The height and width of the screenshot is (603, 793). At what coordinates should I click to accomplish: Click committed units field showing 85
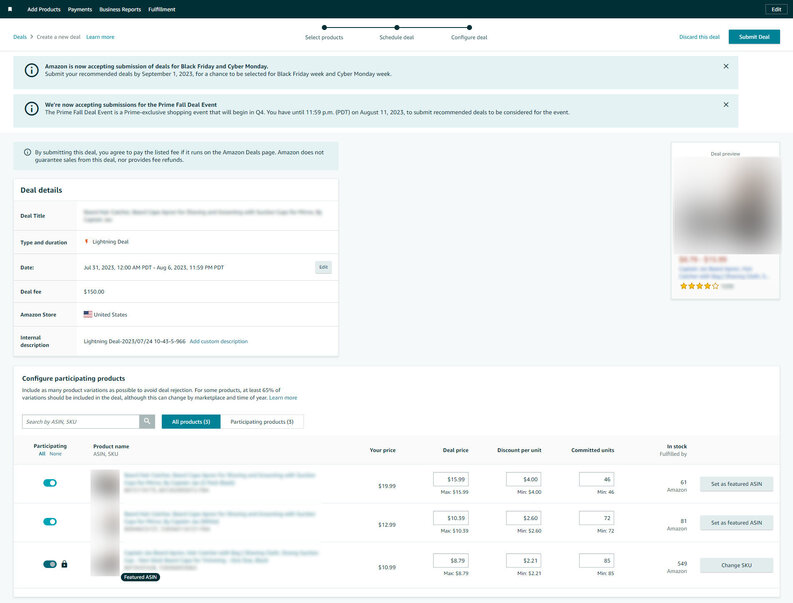click(597, 561)
